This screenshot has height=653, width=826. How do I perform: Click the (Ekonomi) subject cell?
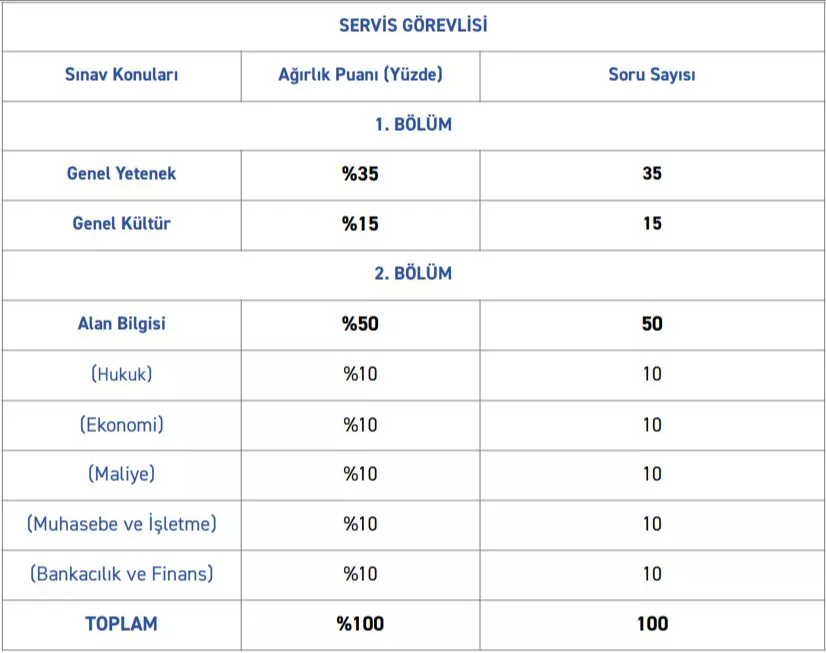click(122, 425)
